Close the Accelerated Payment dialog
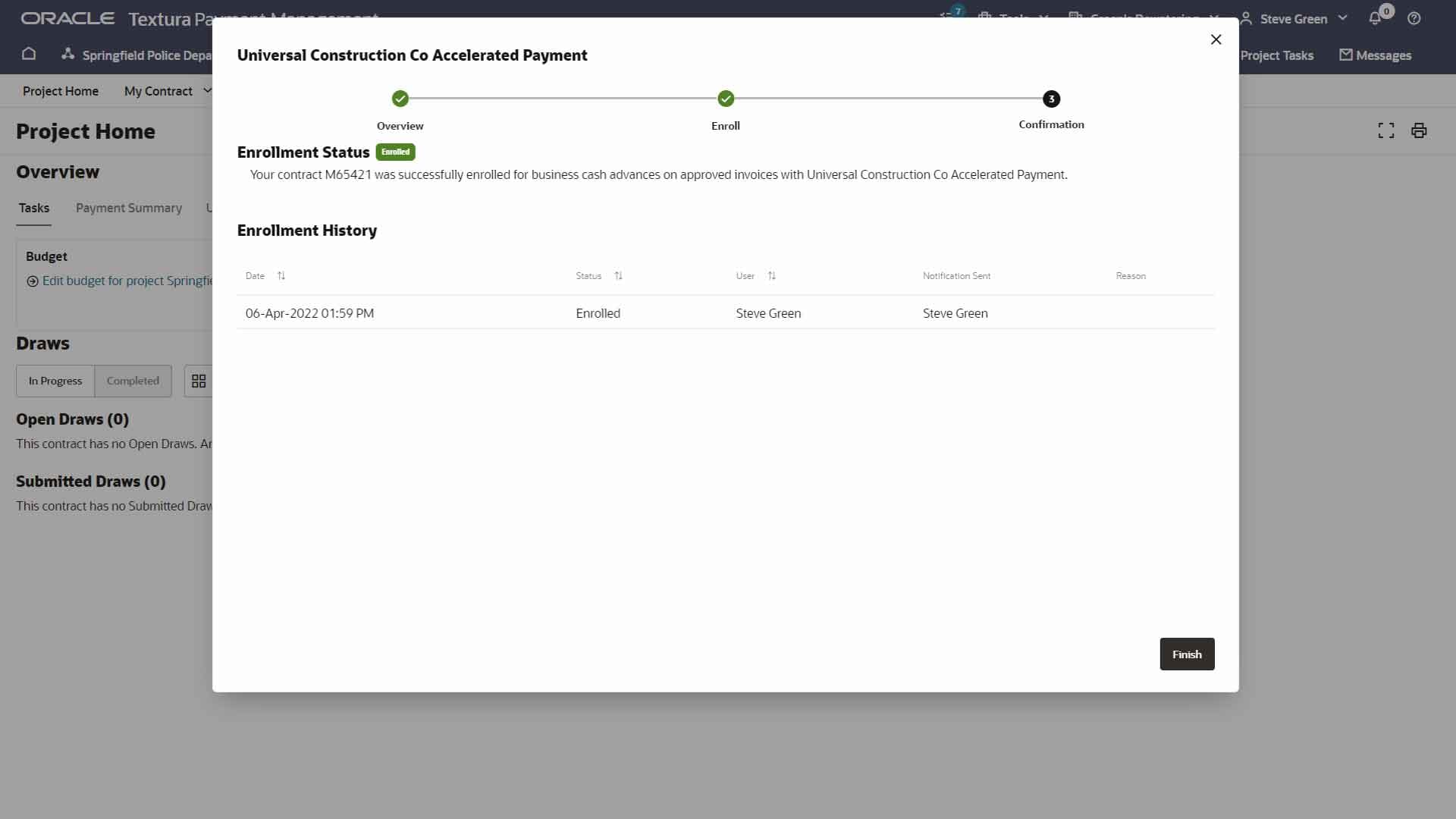The height and width of the screenshot is (819, 1456). (1216, 39)
